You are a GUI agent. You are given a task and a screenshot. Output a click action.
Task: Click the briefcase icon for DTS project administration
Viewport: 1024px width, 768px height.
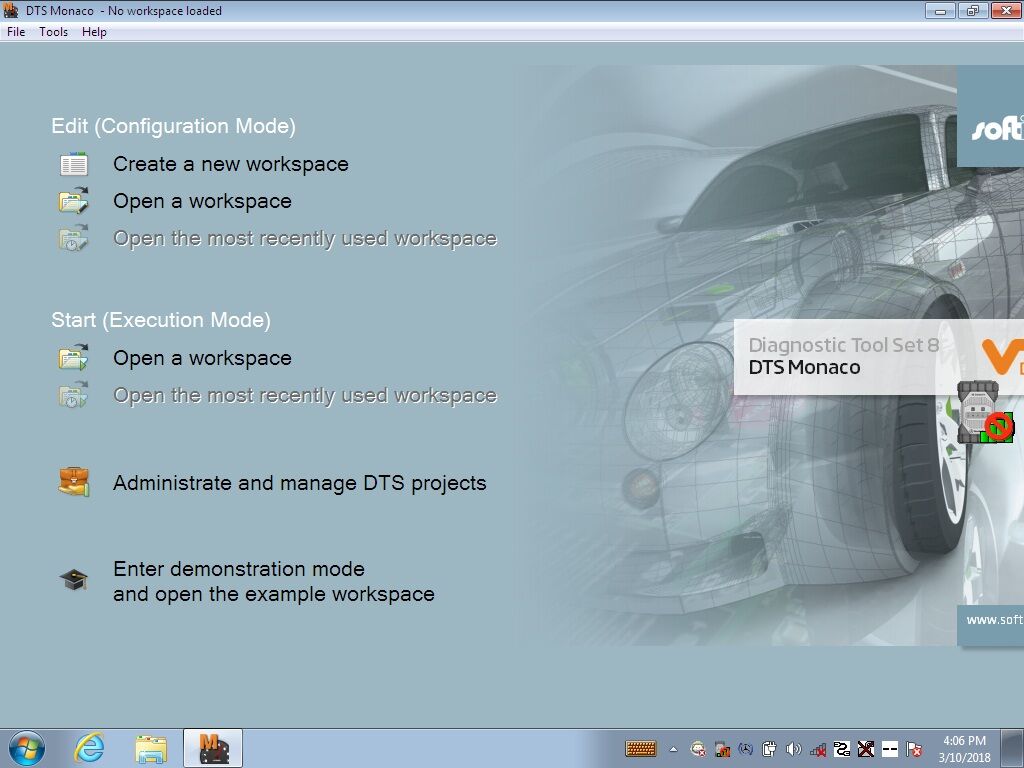point(74,482)
